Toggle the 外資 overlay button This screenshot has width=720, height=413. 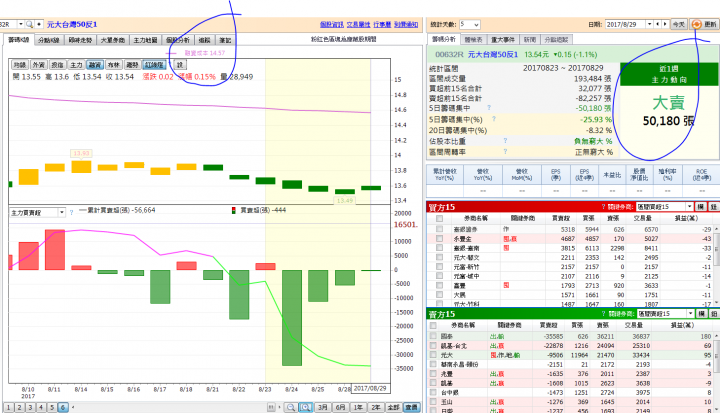click(39, 65)
